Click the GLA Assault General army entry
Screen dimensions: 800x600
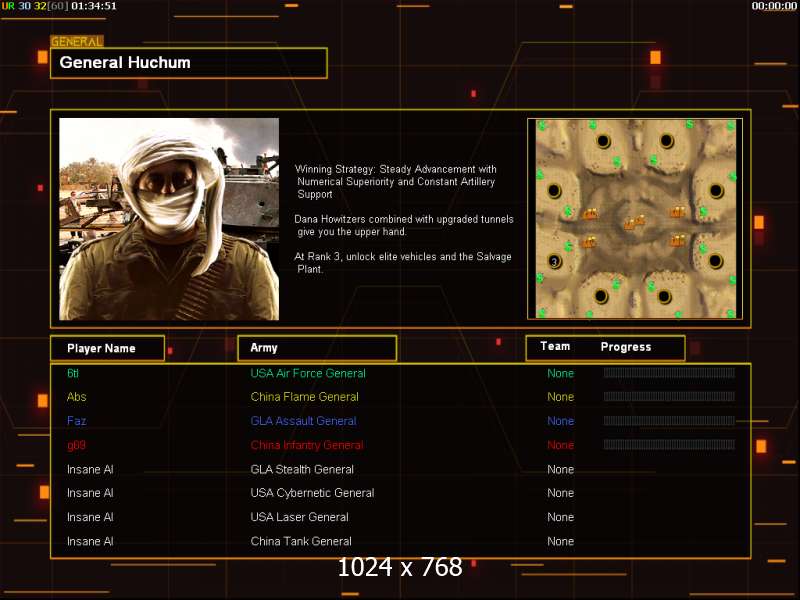(303, 421)
